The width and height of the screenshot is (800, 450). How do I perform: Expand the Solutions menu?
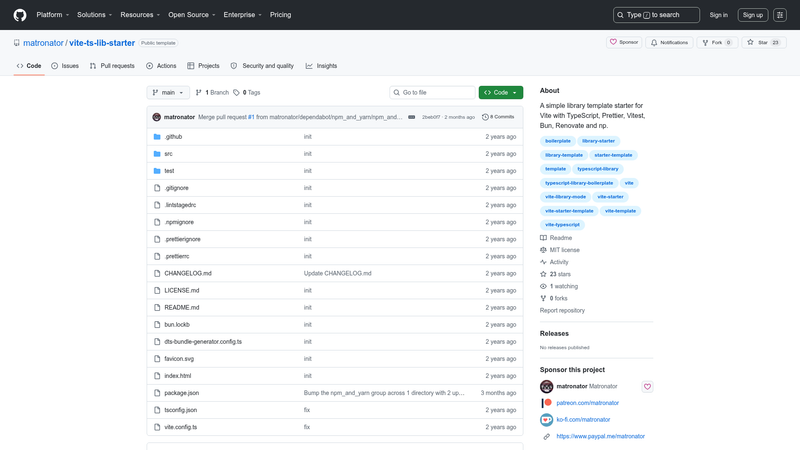pos(94,15)
